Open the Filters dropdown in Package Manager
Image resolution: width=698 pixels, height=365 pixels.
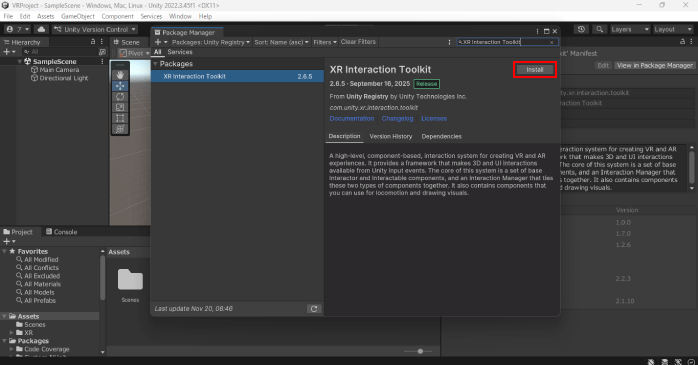coord(325,42)
